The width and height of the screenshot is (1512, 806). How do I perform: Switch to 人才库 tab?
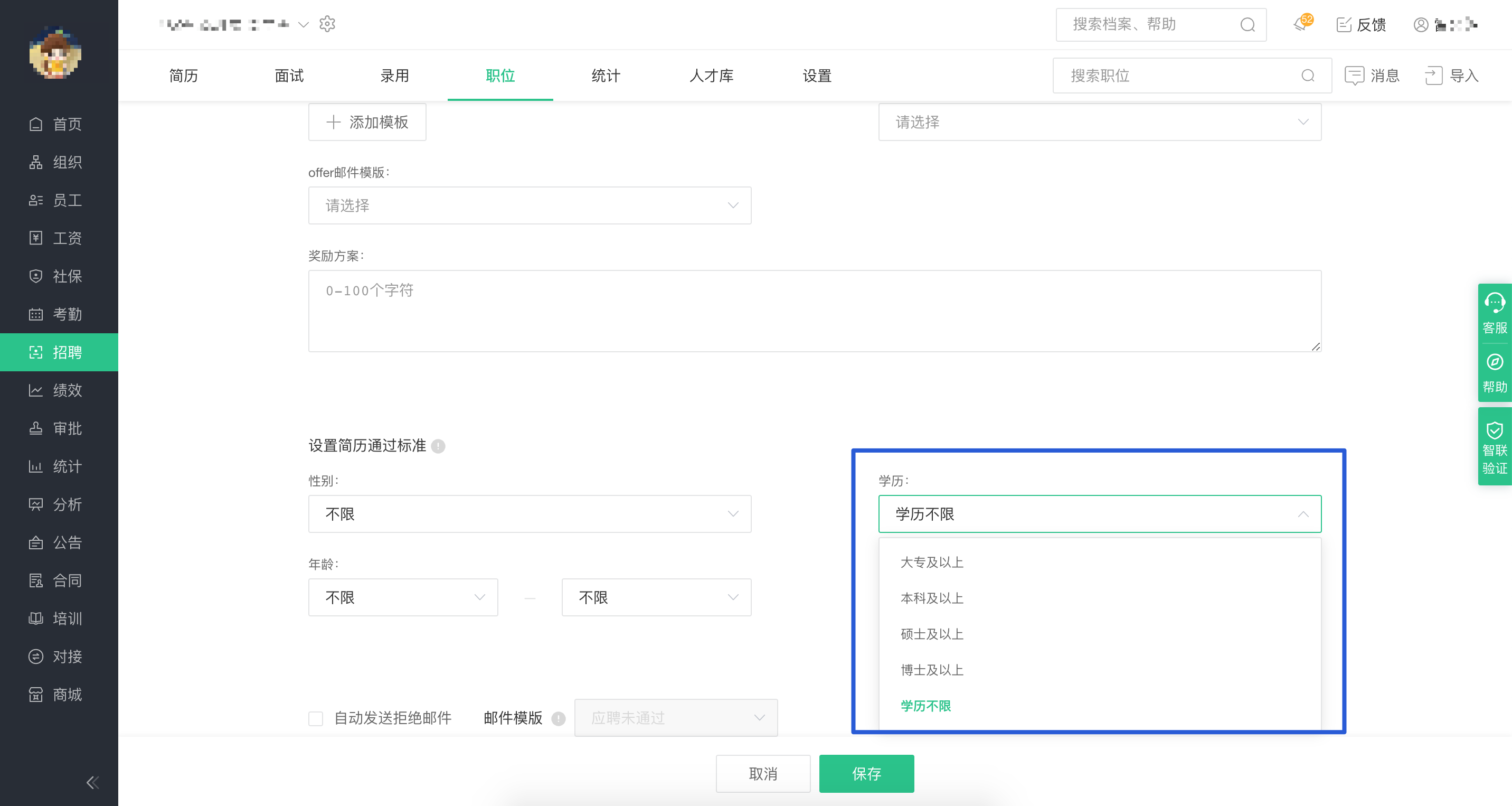pos(712,76)
